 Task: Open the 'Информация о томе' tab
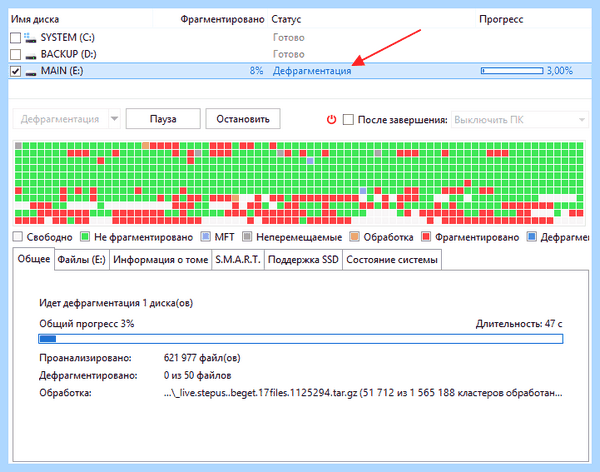160,260
